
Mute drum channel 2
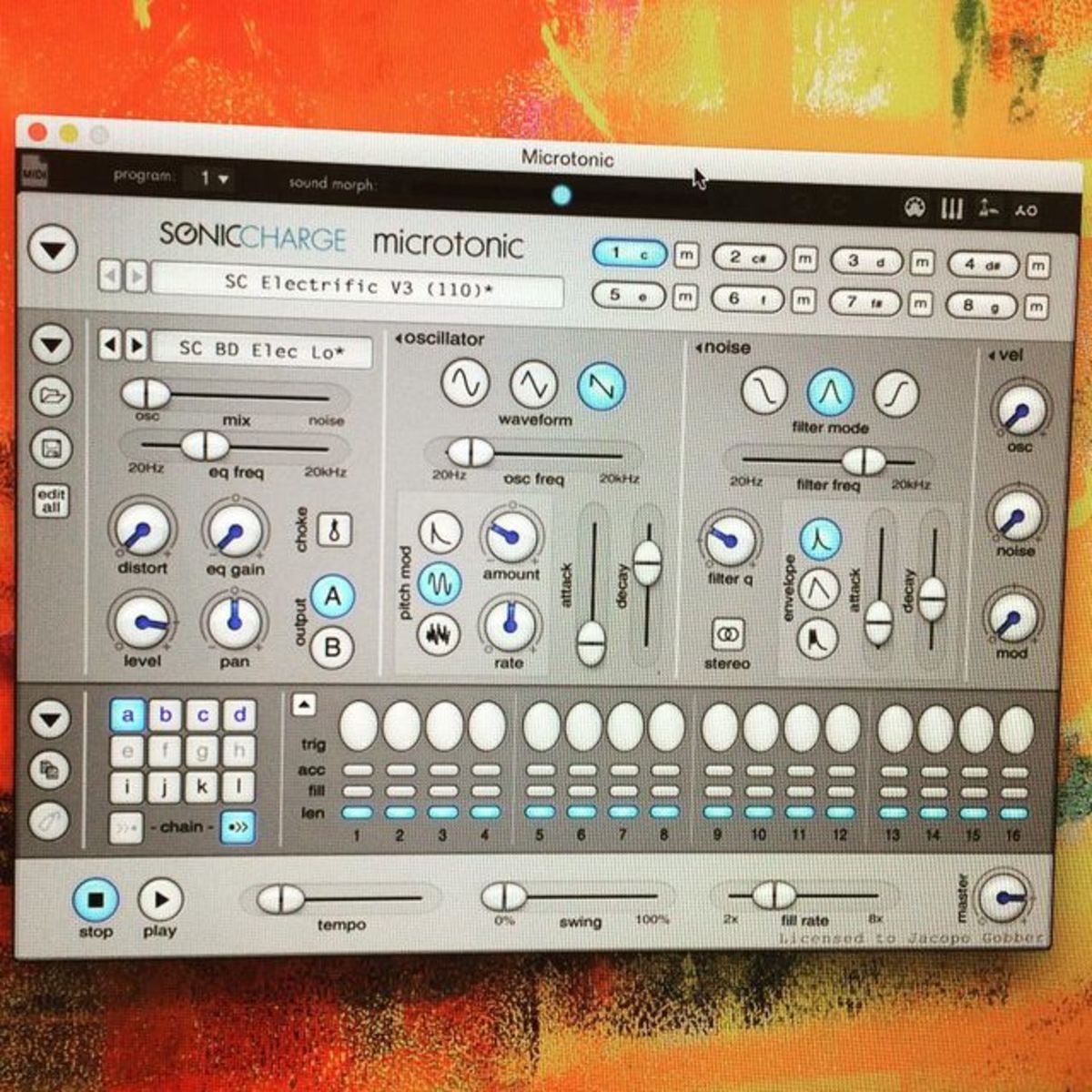(804, 259)
